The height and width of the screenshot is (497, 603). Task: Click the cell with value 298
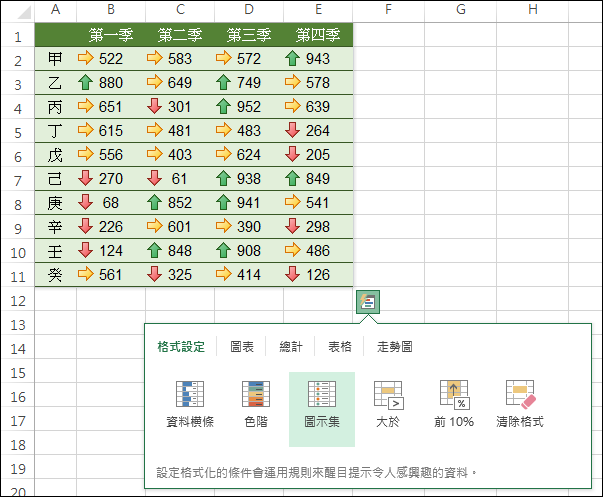(x=318, y=227)
